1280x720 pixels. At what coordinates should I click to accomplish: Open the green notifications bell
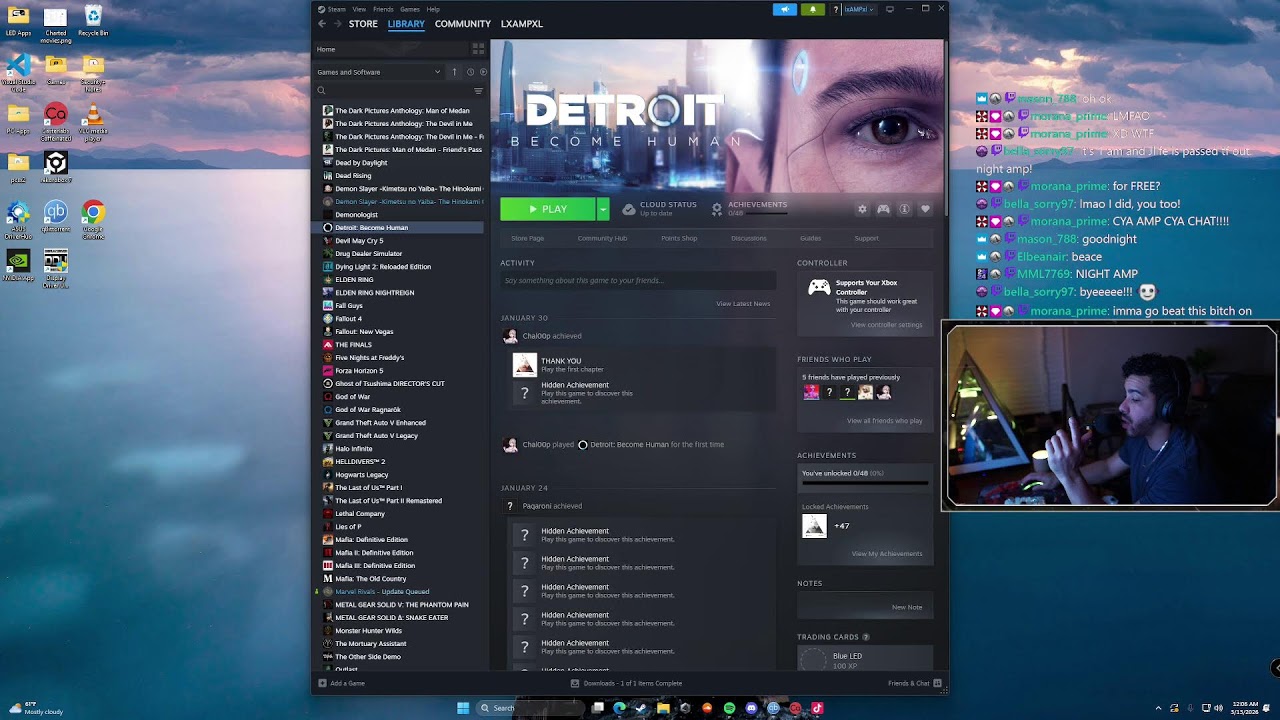[812, 9]
